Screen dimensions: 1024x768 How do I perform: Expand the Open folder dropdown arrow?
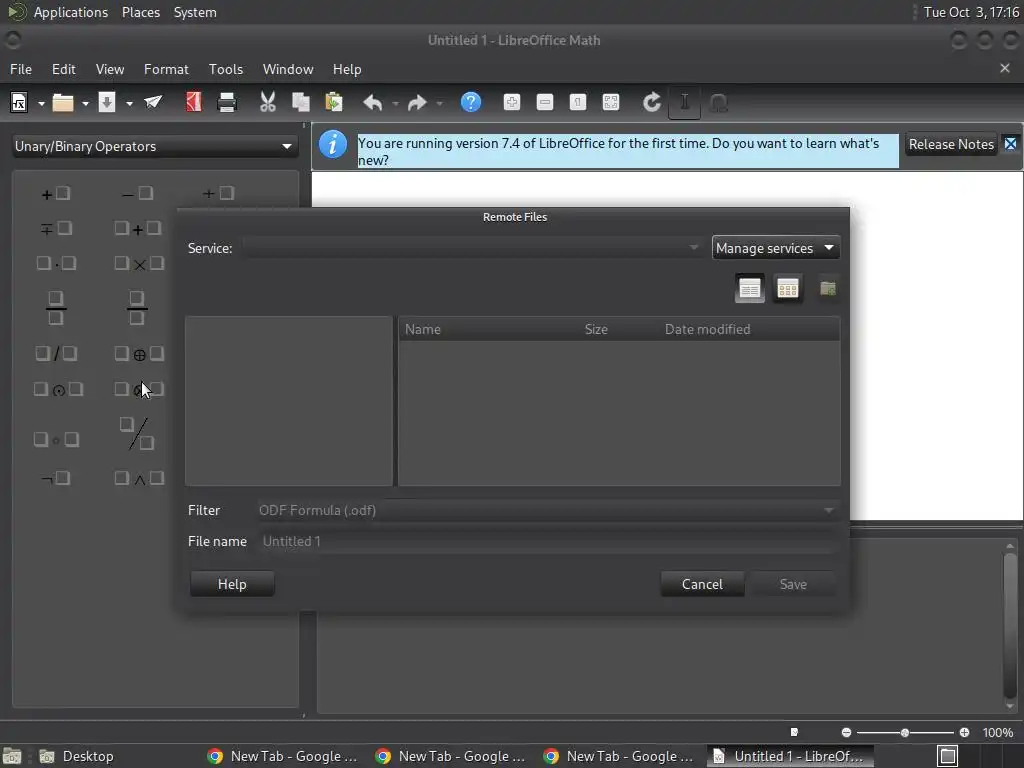tap(85, 103)
